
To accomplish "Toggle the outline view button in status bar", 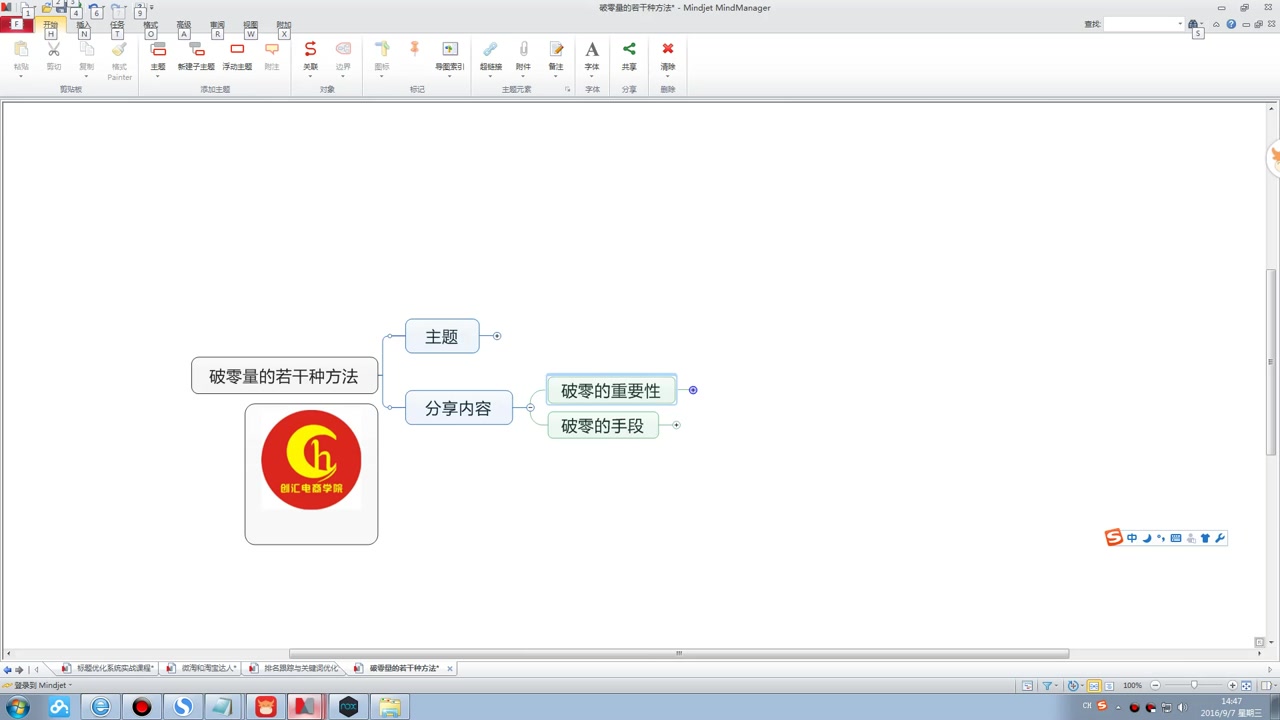I will [x=1109, y=686].
